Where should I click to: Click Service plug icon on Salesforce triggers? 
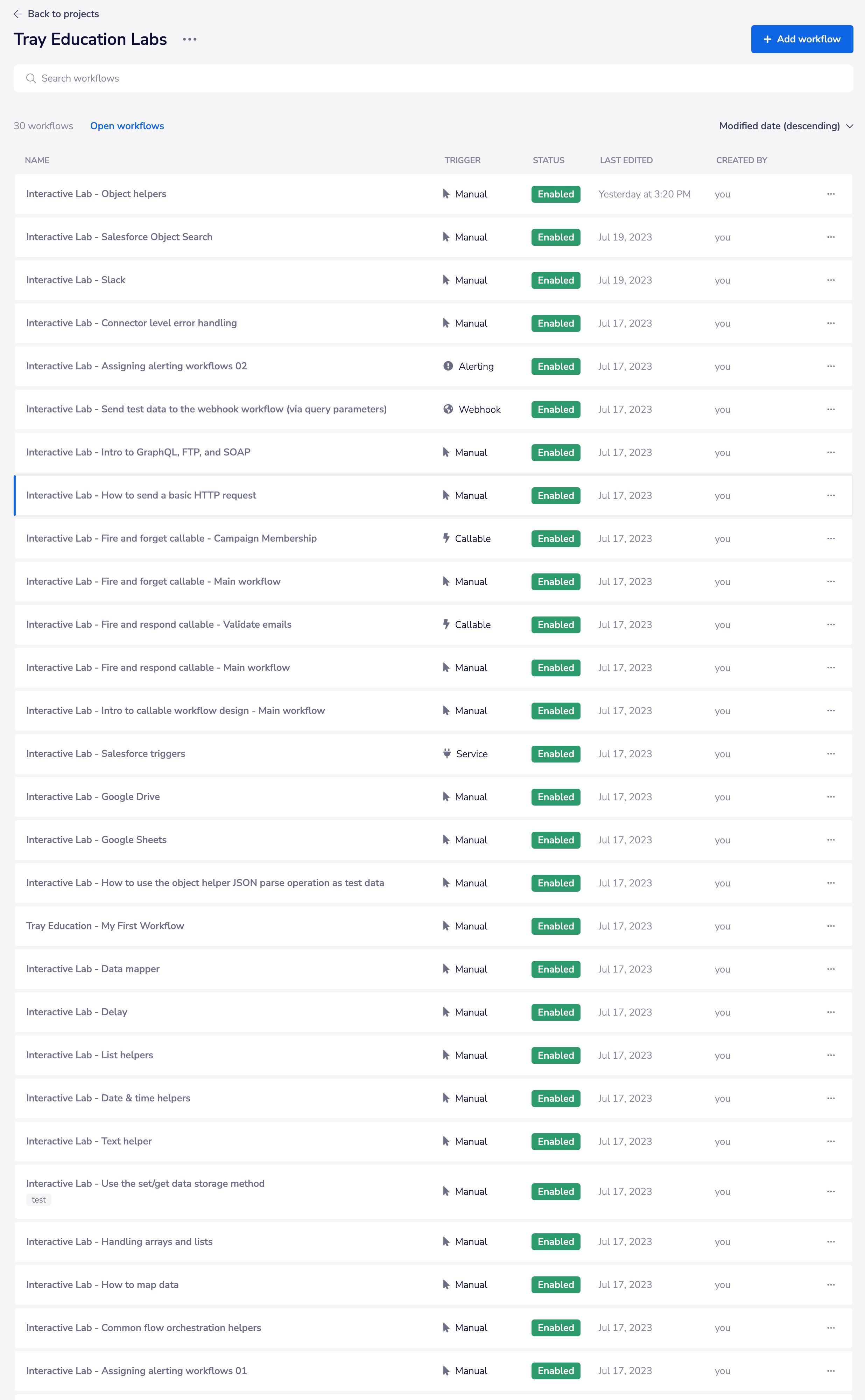447,753
